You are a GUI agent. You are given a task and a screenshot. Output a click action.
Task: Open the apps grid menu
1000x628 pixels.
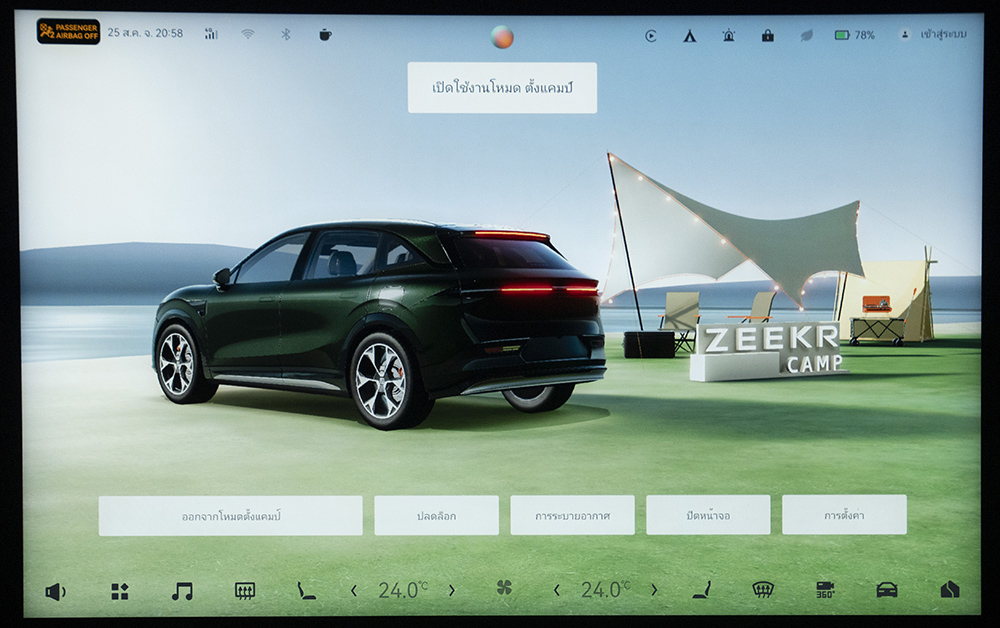[x=120, y=591]
